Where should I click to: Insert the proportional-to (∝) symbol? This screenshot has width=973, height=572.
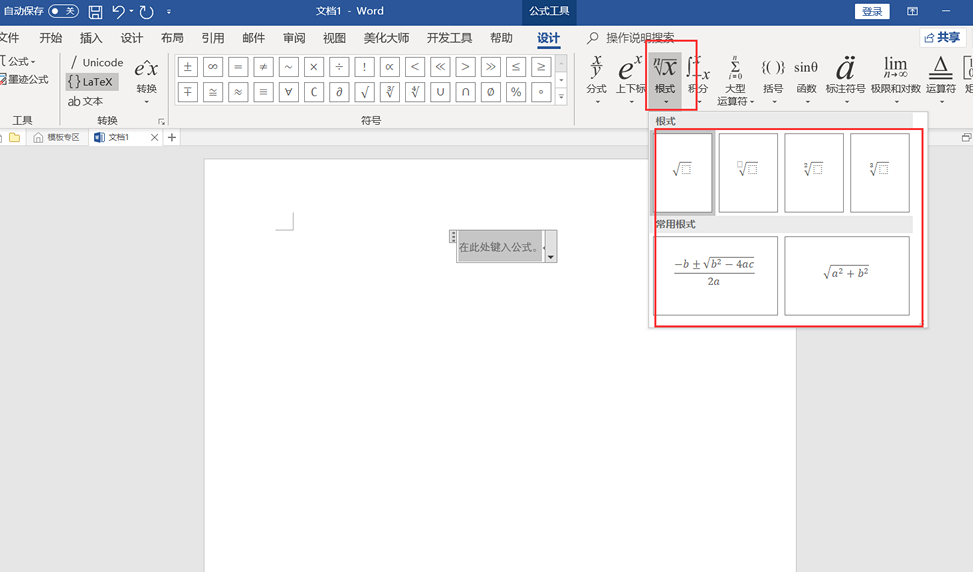390,66
